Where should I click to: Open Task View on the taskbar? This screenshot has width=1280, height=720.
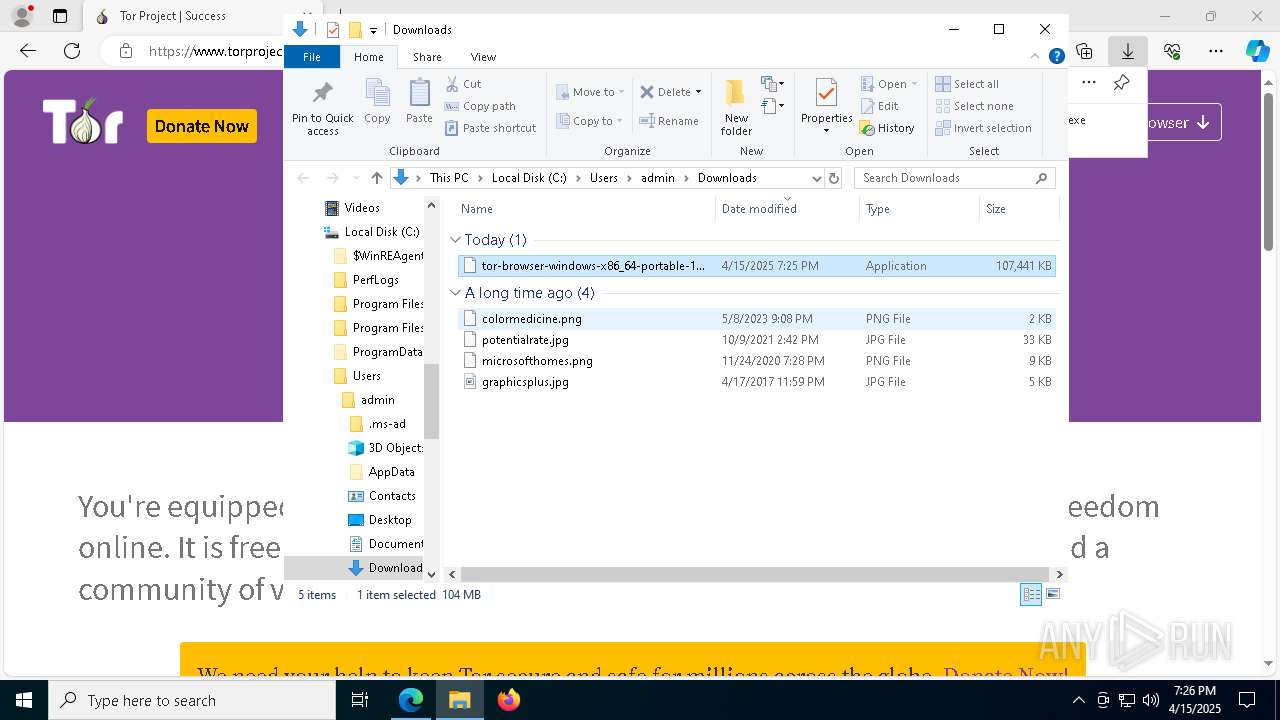coord(360,700)
